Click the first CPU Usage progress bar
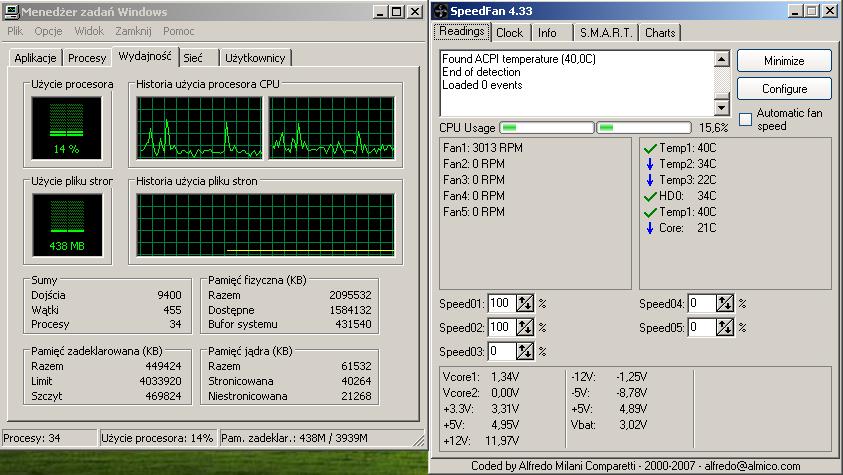843x475 pixels. pos(547,127)
